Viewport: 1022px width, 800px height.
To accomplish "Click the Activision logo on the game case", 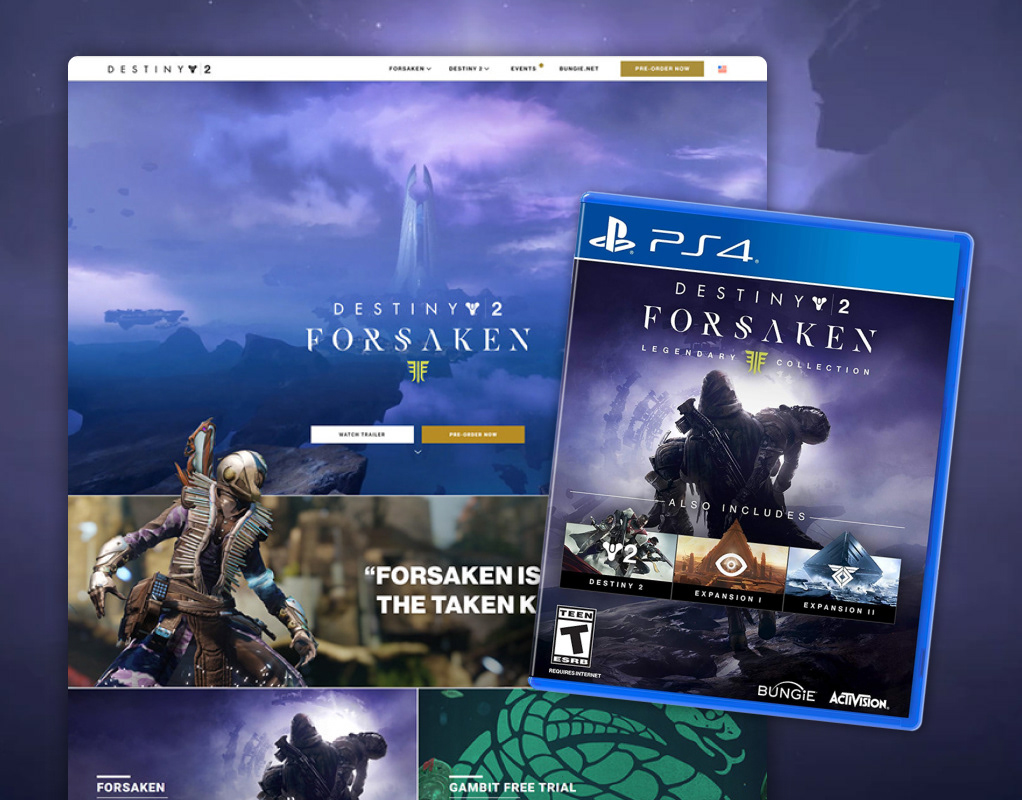I will (858, 700).
